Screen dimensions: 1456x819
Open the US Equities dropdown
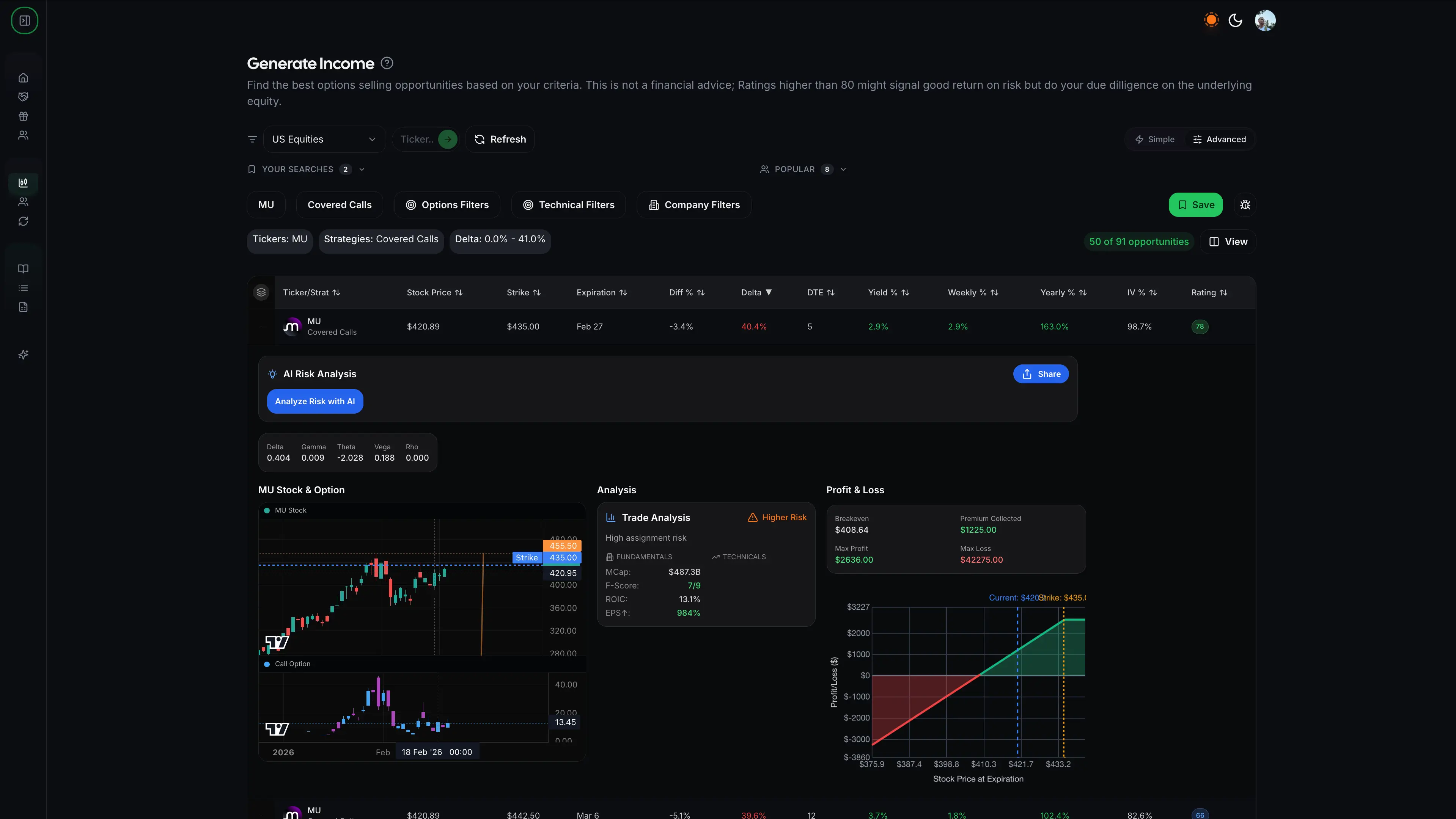(x=324, y=140)
